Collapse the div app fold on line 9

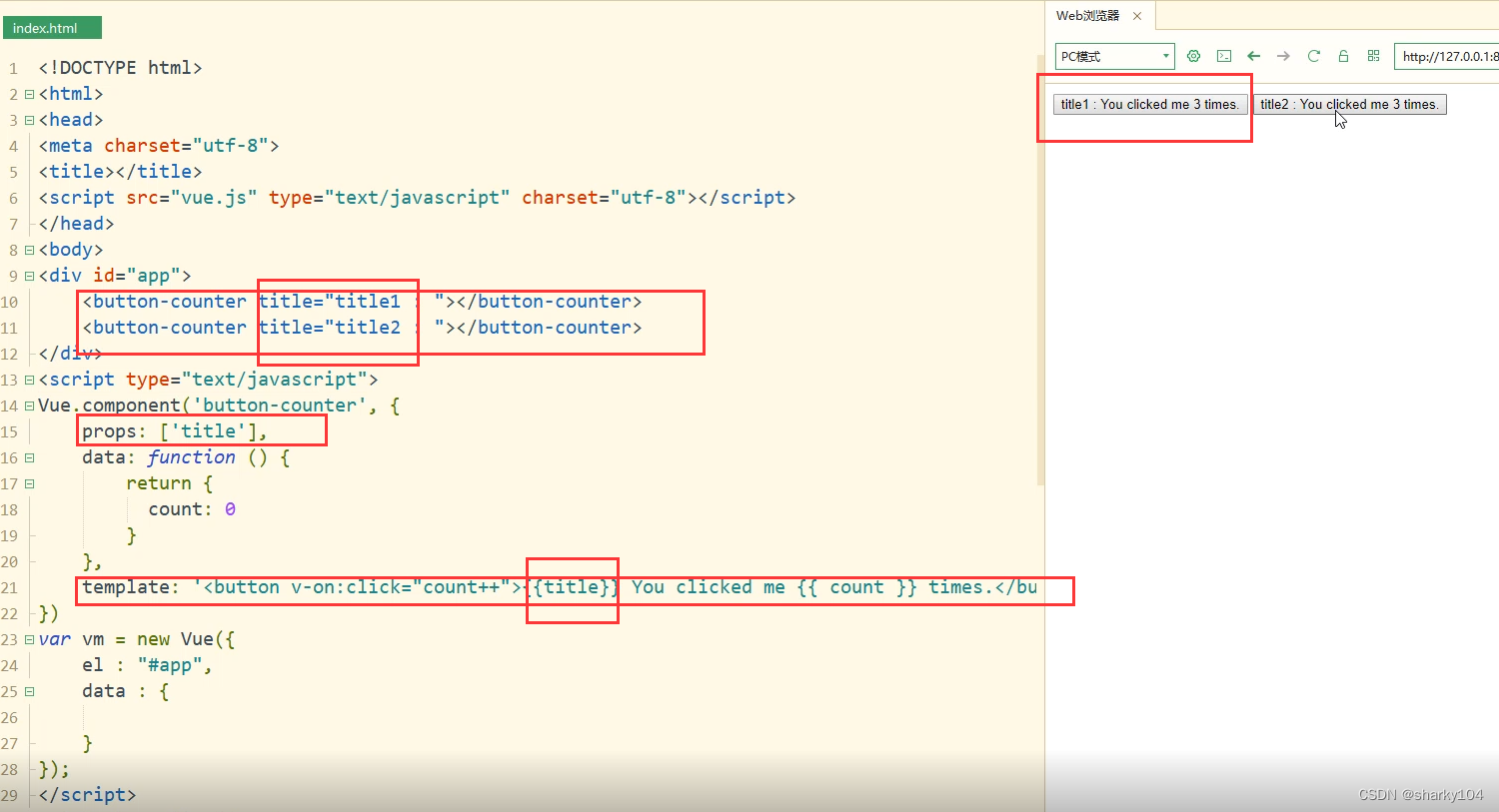click(29, 276)
